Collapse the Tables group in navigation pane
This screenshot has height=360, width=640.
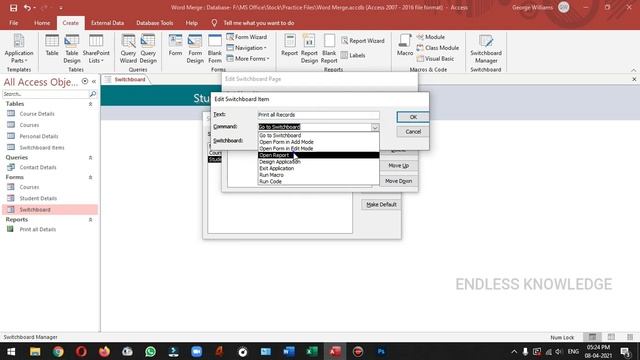click(x=91, y=104)
